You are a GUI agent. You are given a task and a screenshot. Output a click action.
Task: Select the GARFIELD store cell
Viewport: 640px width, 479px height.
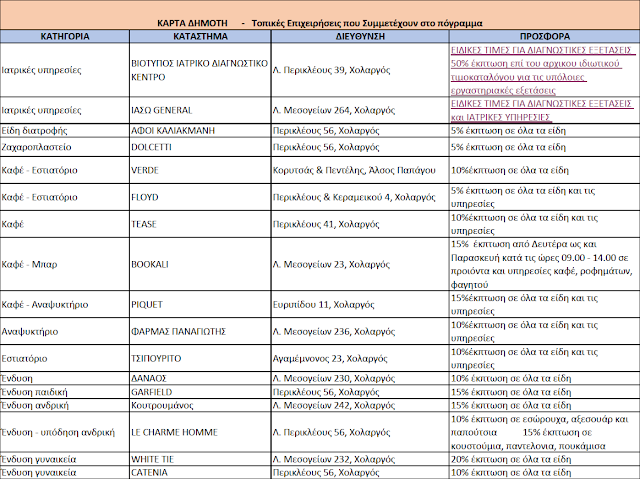point(200,392)
